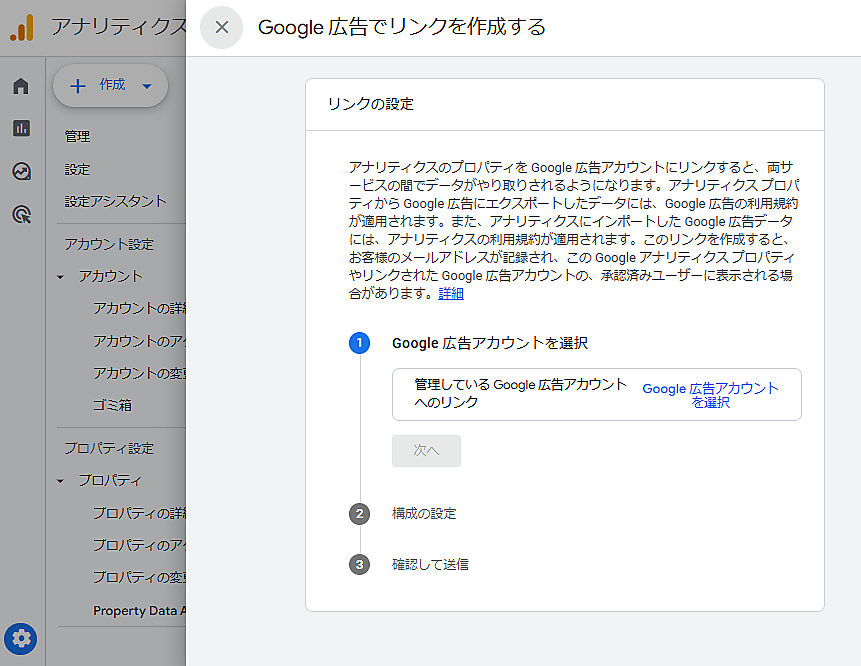The width and height of the screenshot is (861, 666).
Task: Select step 2 構成の設定
Action: point(424,514)
